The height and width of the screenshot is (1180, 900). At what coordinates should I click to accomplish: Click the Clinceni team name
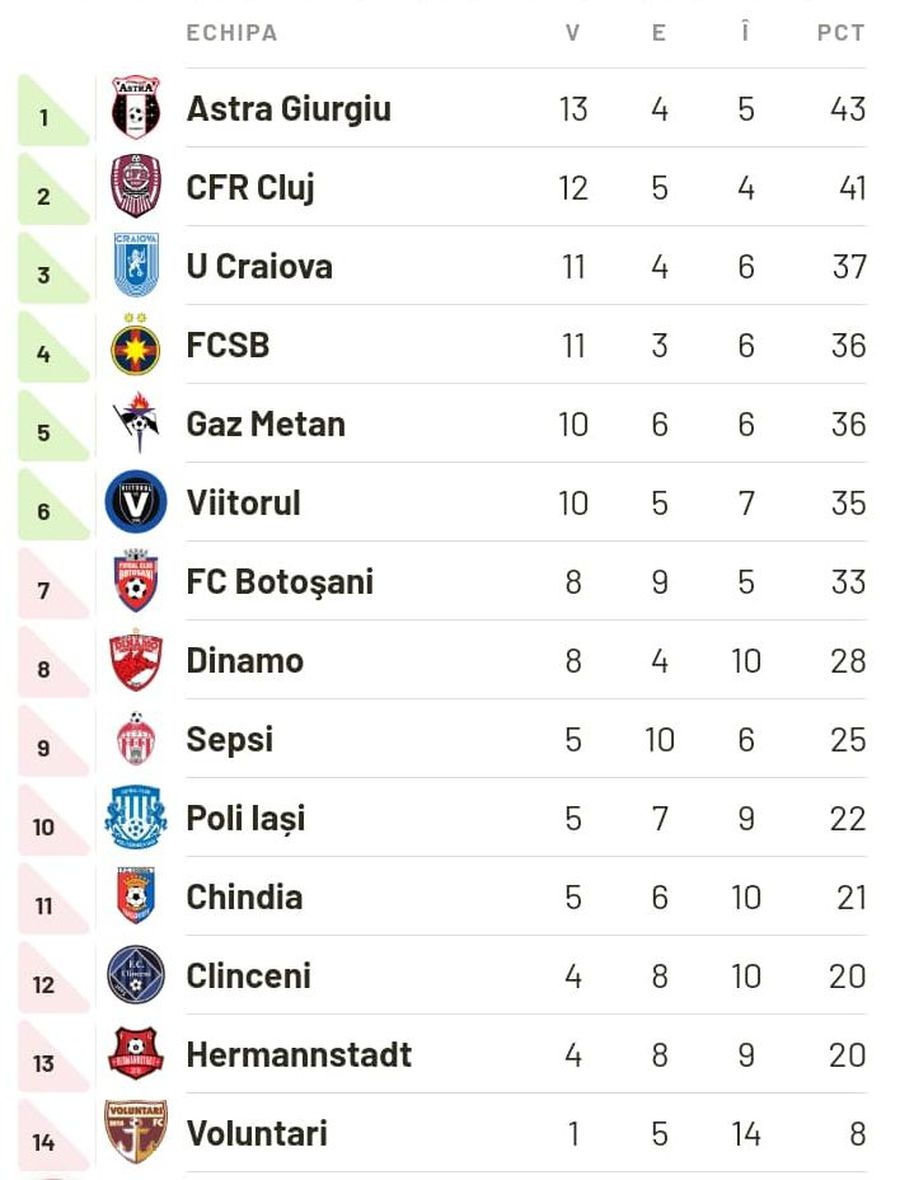248,976
